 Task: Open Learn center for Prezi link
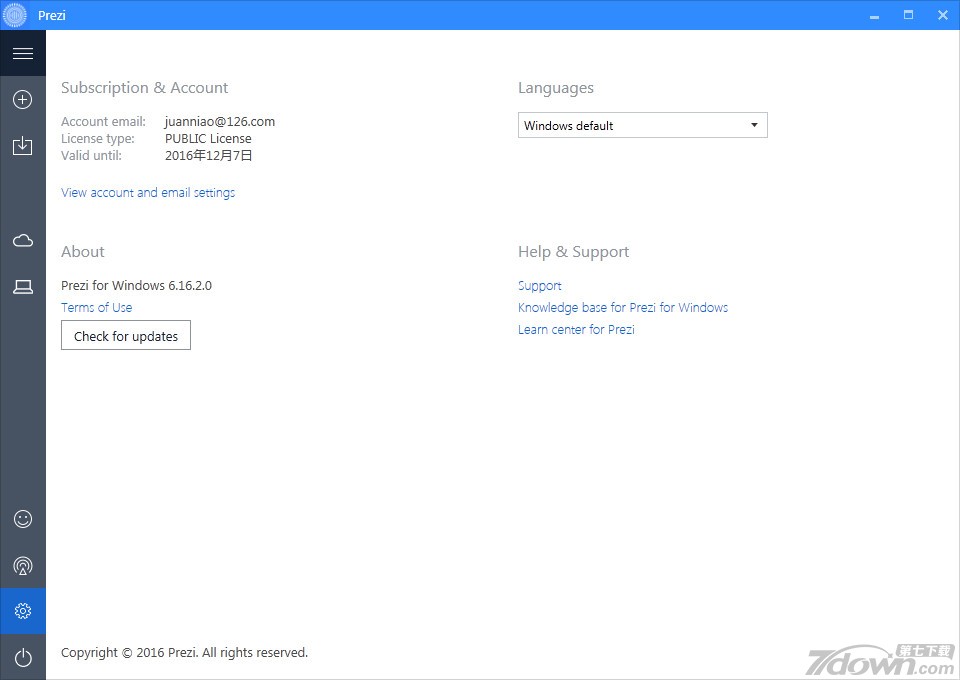point(576,329)
